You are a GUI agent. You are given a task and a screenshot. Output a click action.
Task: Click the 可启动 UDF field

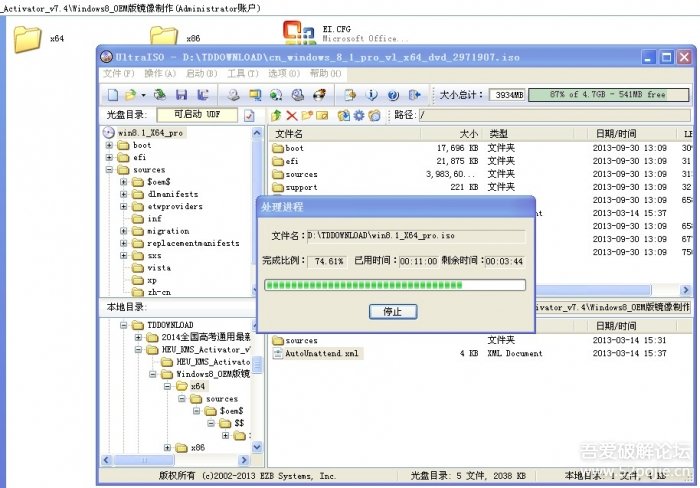point(197,115)
